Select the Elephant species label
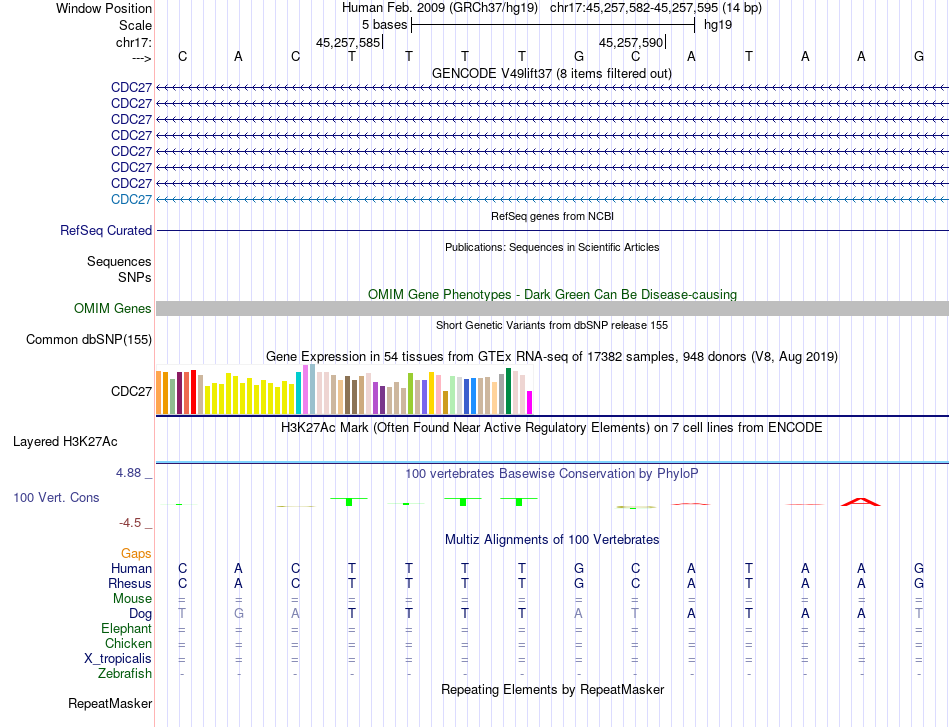The image size is (950, 727). pyautogui.click(x=126, y=628)
